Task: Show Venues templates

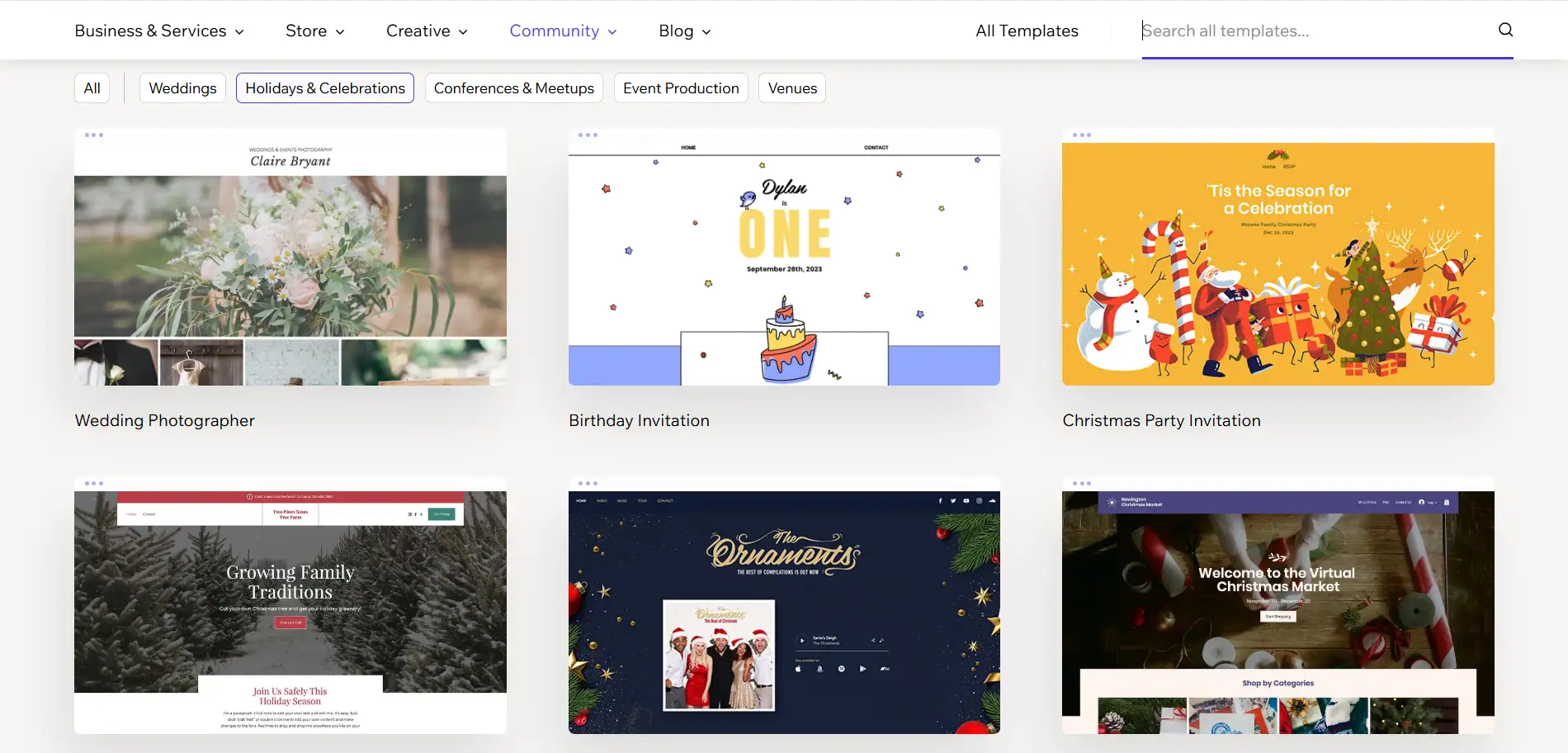Action: tap(791, 88)
